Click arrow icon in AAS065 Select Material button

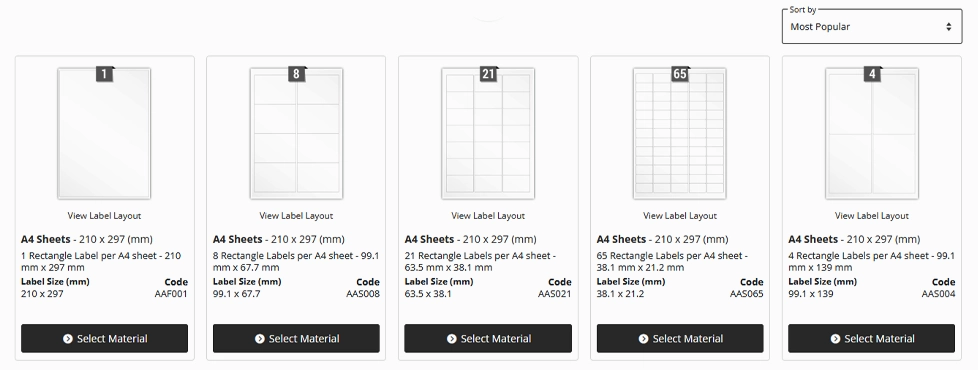pos(643,339)
